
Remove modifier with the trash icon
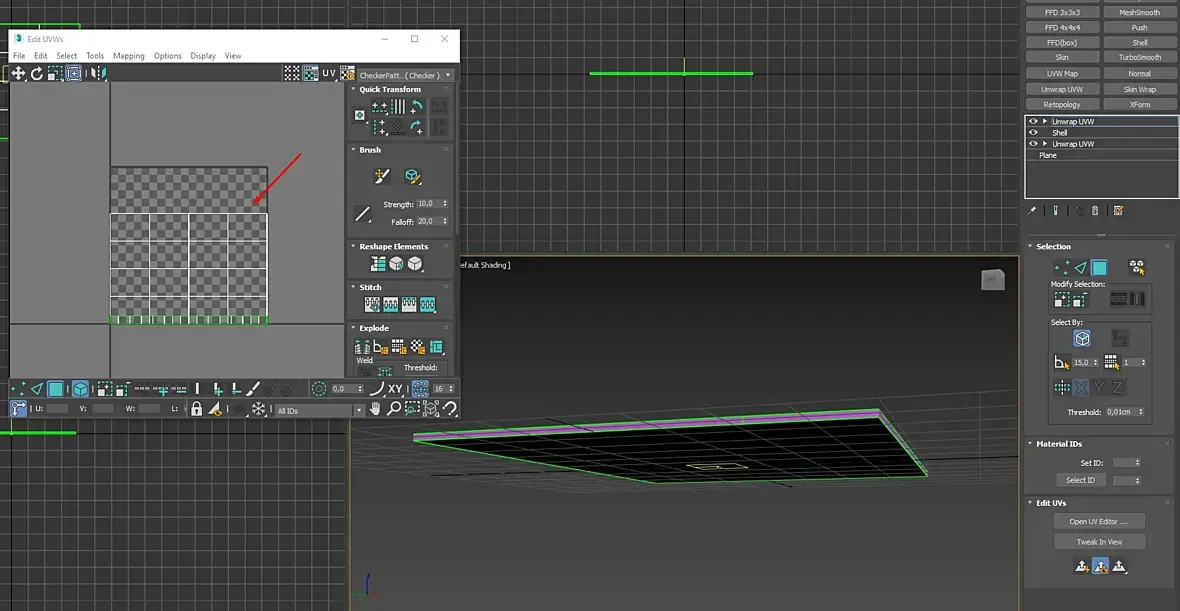point(1095,211)
